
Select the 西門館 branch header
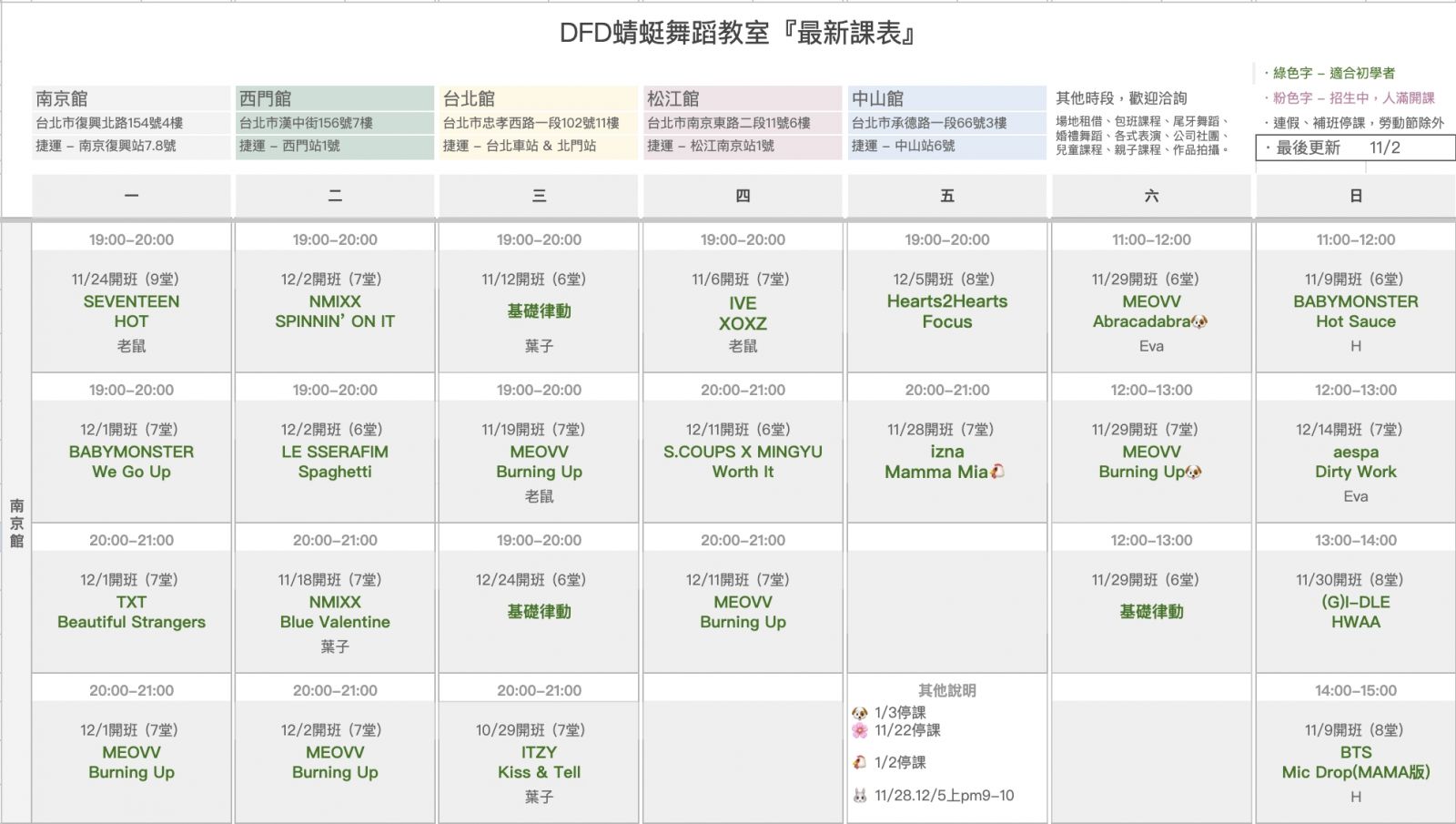pos(265,98)
